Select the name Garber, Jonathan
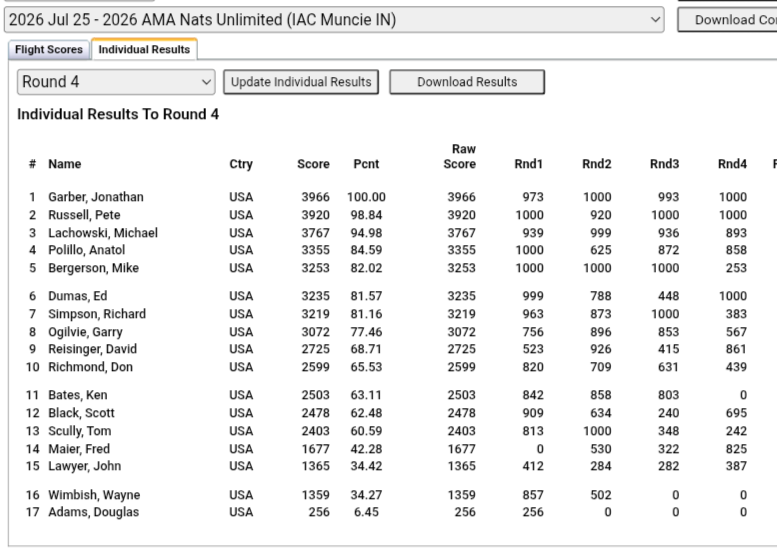This screenshot has width=777, height=548. (x=96, y=197)
